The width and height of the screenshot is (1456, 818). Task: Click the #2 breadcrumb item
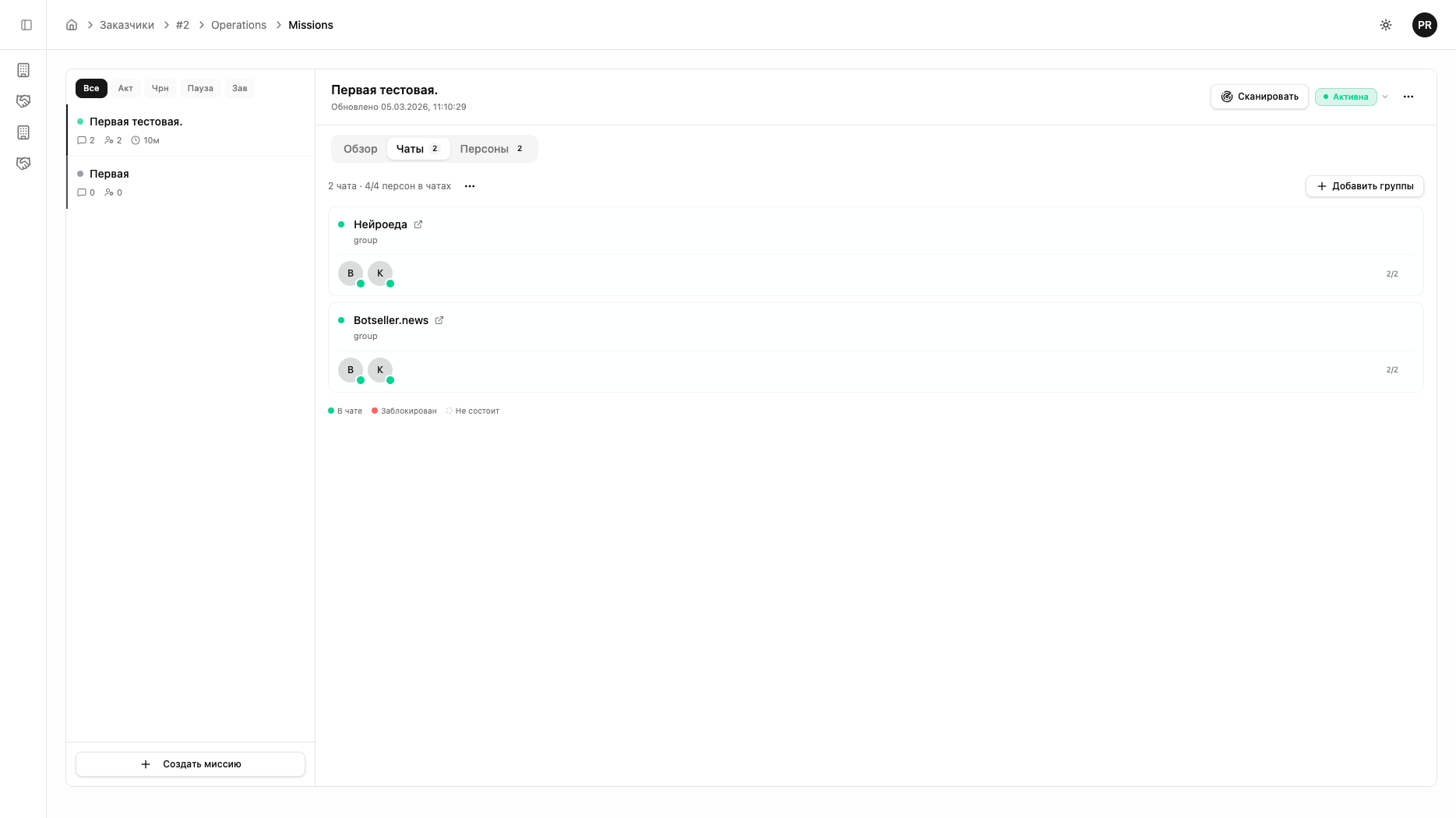point(182,25)
